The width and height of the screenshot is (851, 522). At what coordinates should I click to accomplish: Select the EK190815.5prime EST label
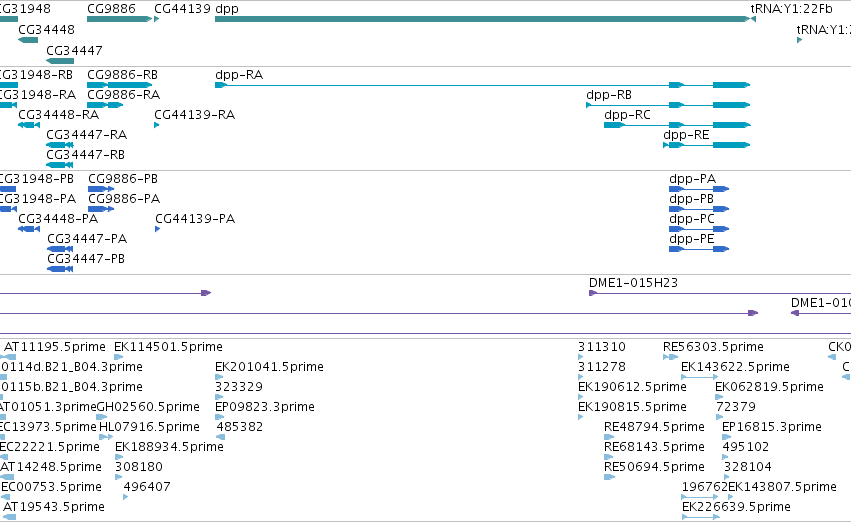click(632, 407)
